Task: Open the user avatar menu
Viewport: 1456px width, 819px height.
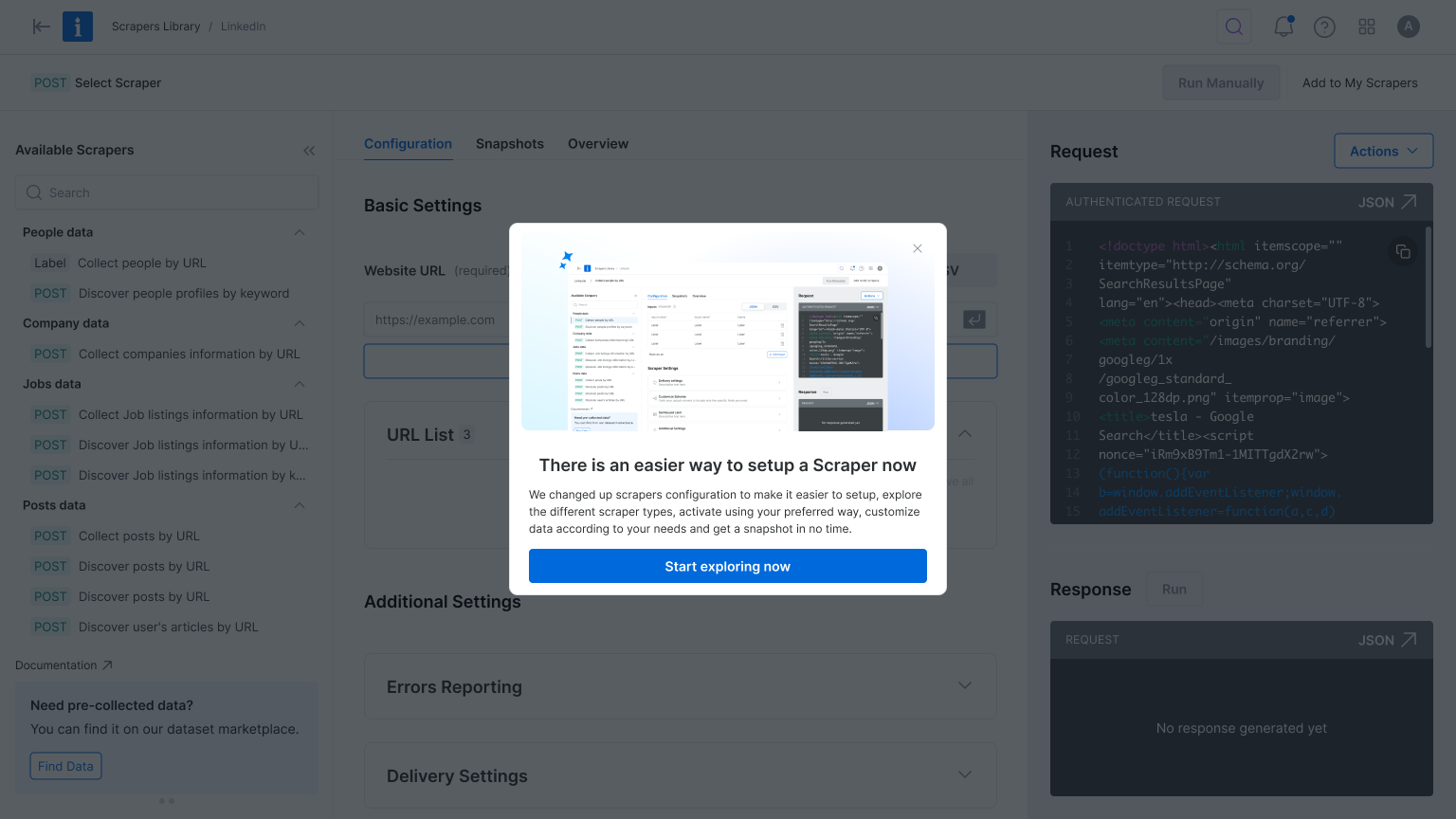Action: (x=1408, y=27)
